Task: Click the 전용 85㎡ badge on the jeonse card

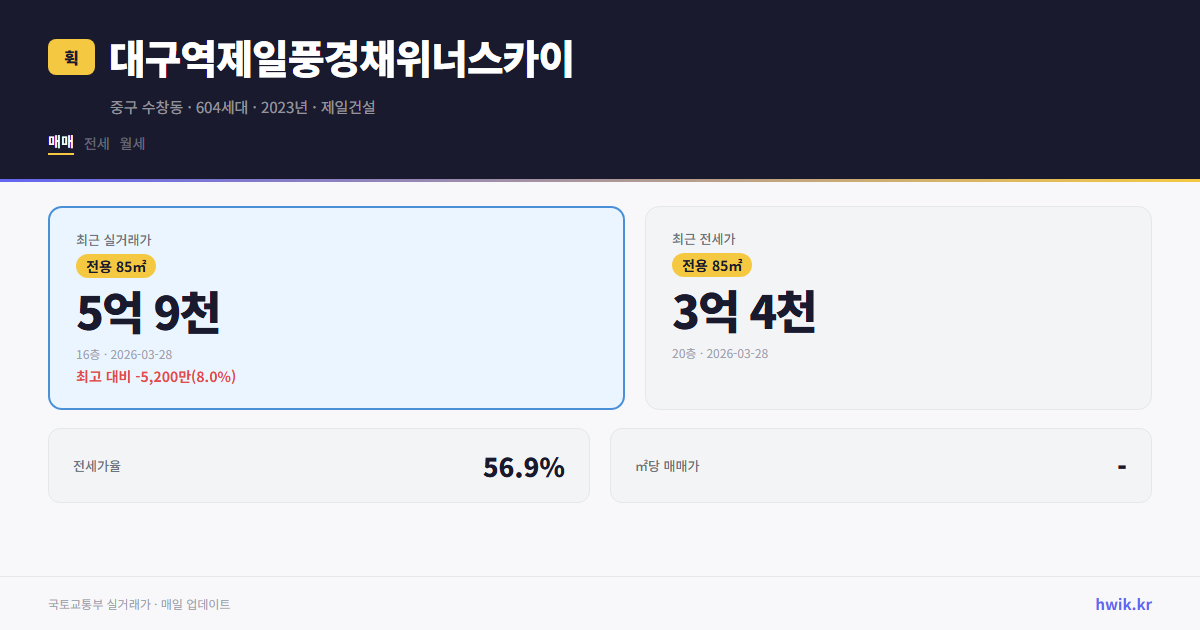Action: [713, 265]
